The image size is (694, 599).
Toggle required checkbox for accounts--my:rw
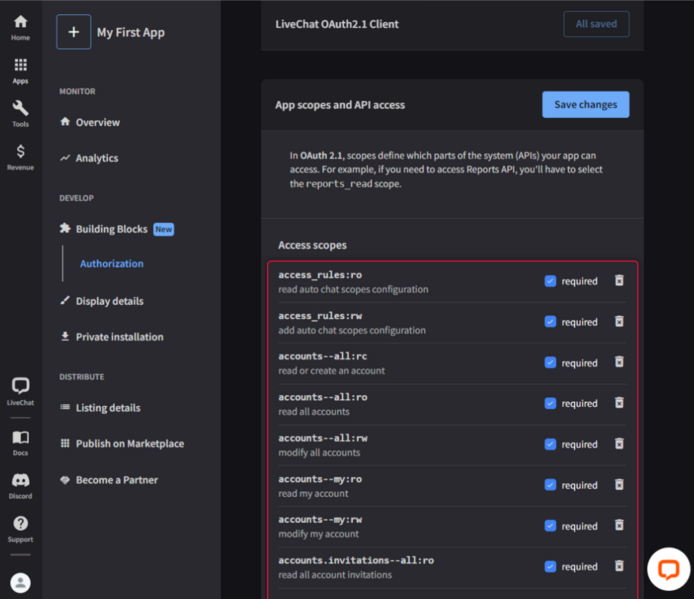(x=550, y=526)
